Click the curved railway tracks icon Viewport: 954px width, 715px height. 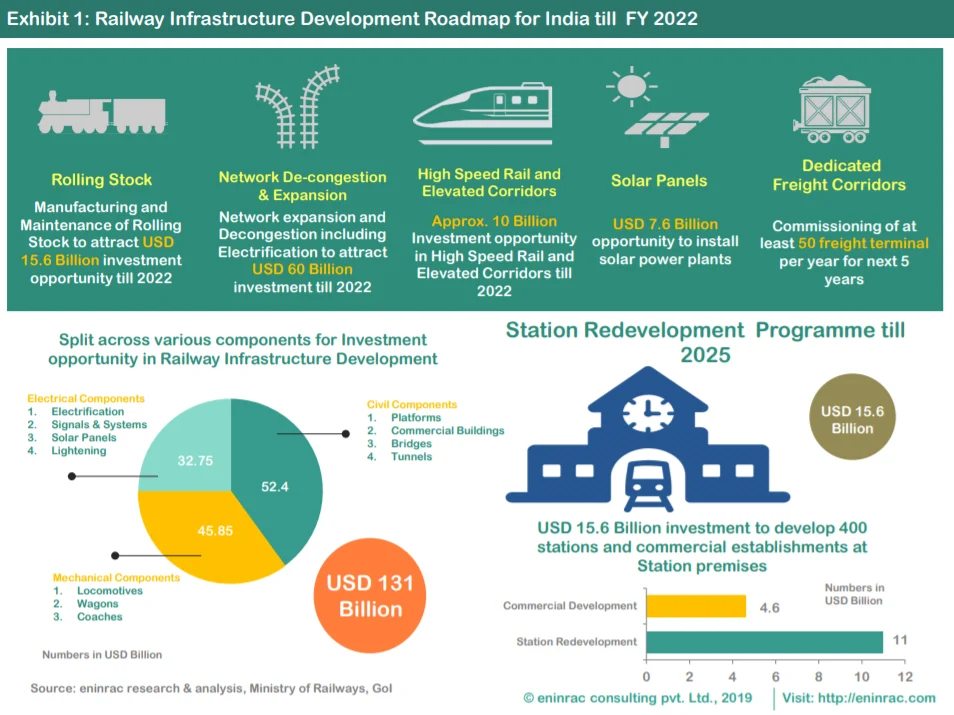click(x=298, y=106)
